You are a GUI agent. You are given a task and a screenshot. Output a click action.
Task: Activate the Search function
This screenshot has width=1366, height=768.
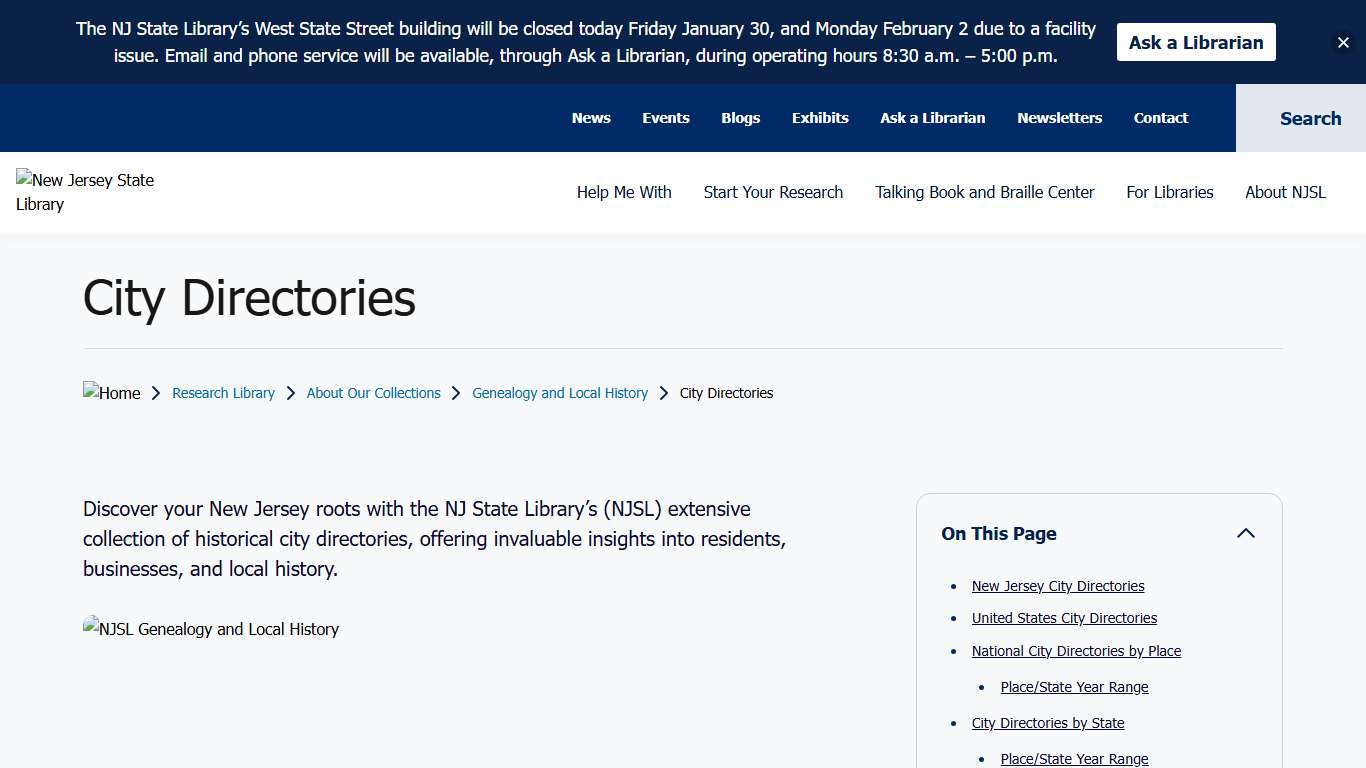pyautogui.click(x=1310, y=118)
